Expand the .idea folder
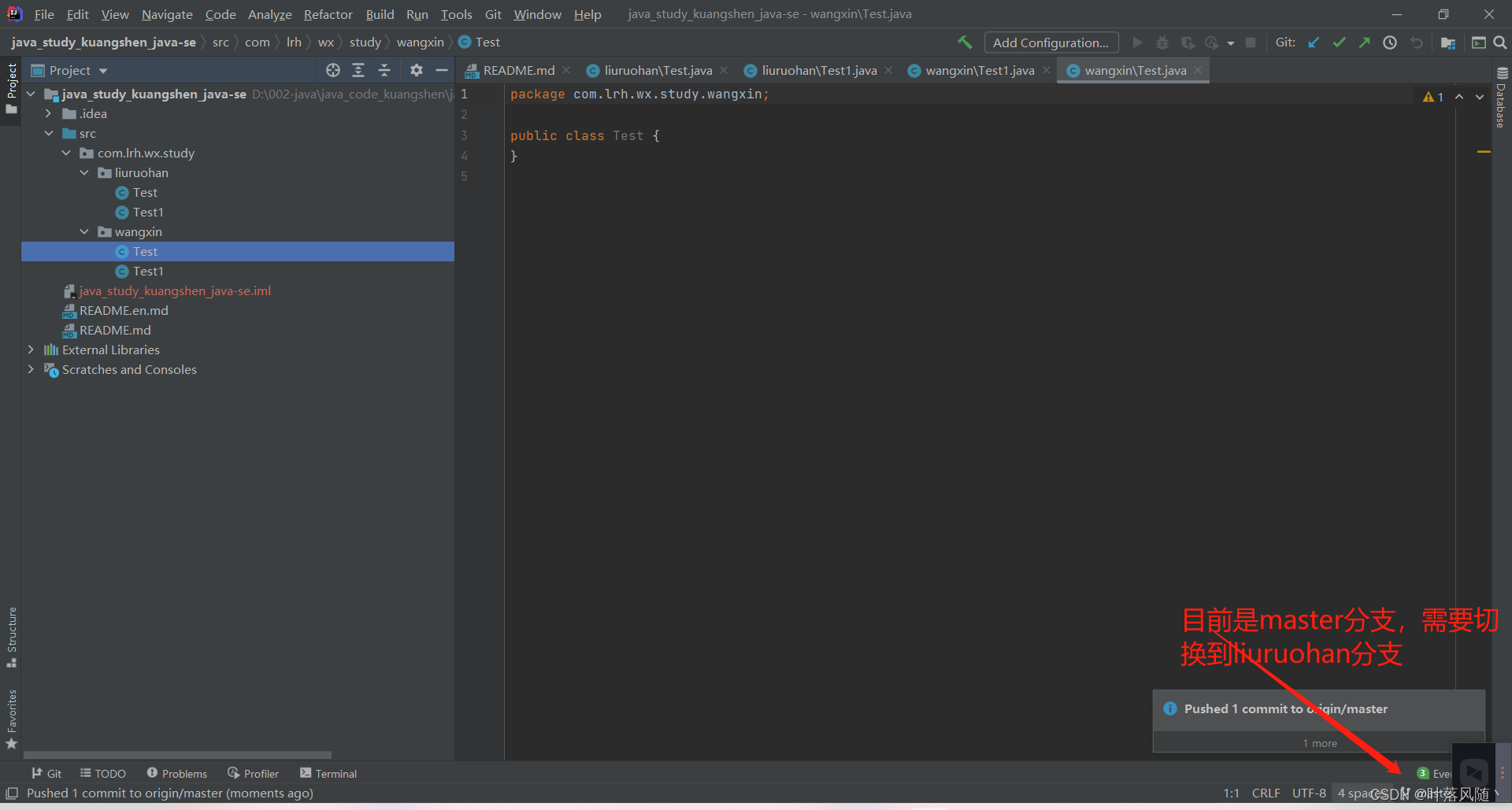The height and width of the screenshot is (810, 1512). pyautogui.click(x=49, y=113)
